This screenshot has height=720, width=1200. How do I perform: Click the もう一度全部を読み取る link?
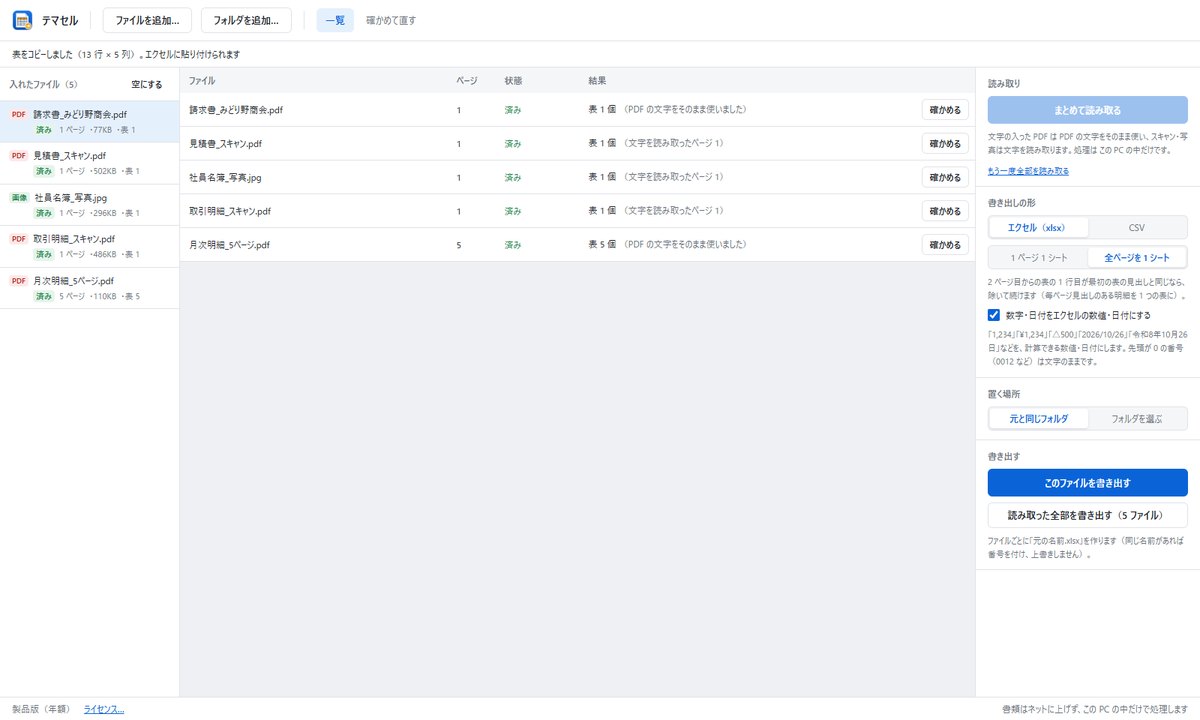[1028, 171]
